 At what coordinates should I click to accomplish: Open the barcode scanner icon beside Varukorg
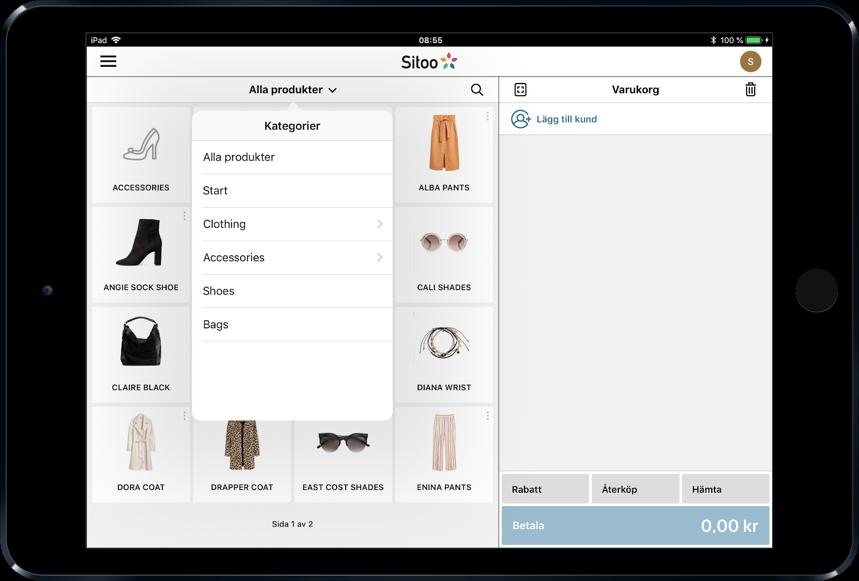520,90
